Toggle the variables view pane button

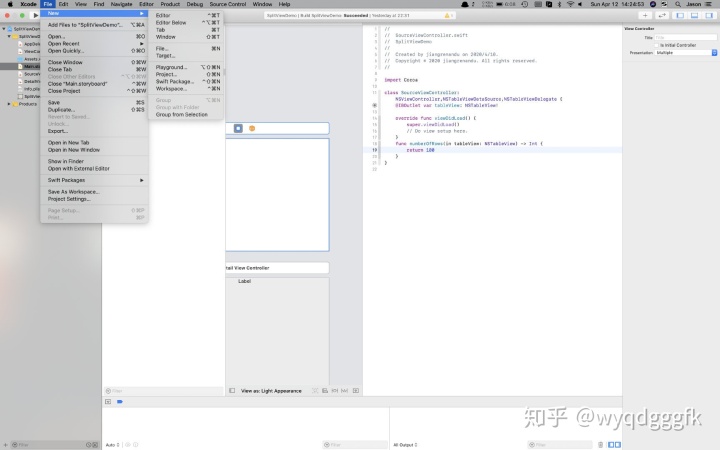(611, 444)
